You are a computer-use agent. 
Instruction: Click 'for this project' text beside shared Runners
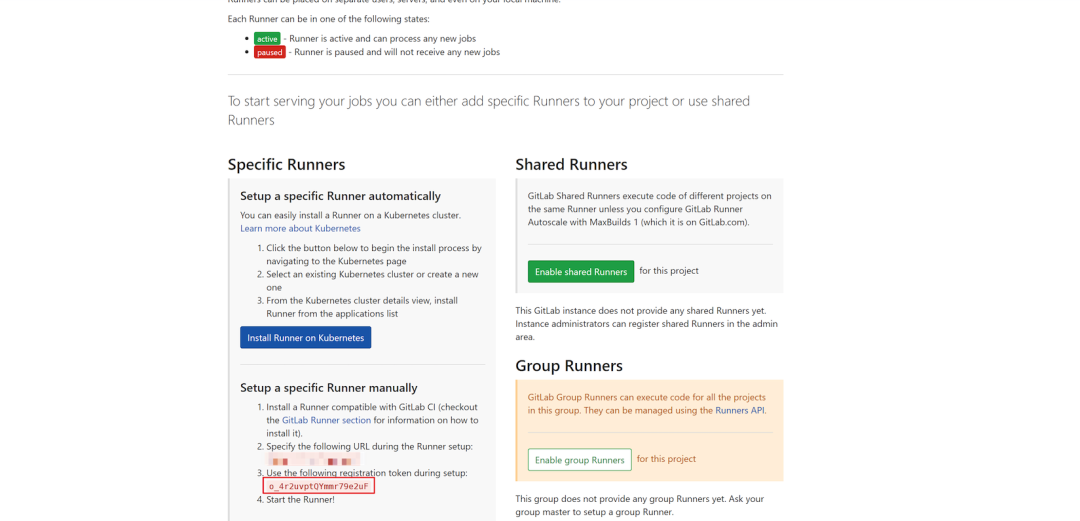(x=669, y=271)
